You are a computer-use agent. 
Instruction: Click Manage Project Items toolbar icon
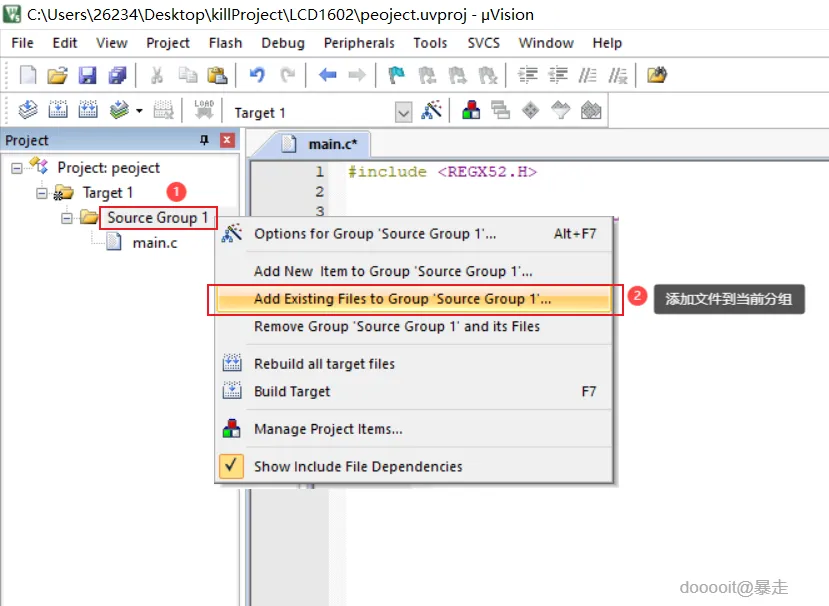coord(471,110)
